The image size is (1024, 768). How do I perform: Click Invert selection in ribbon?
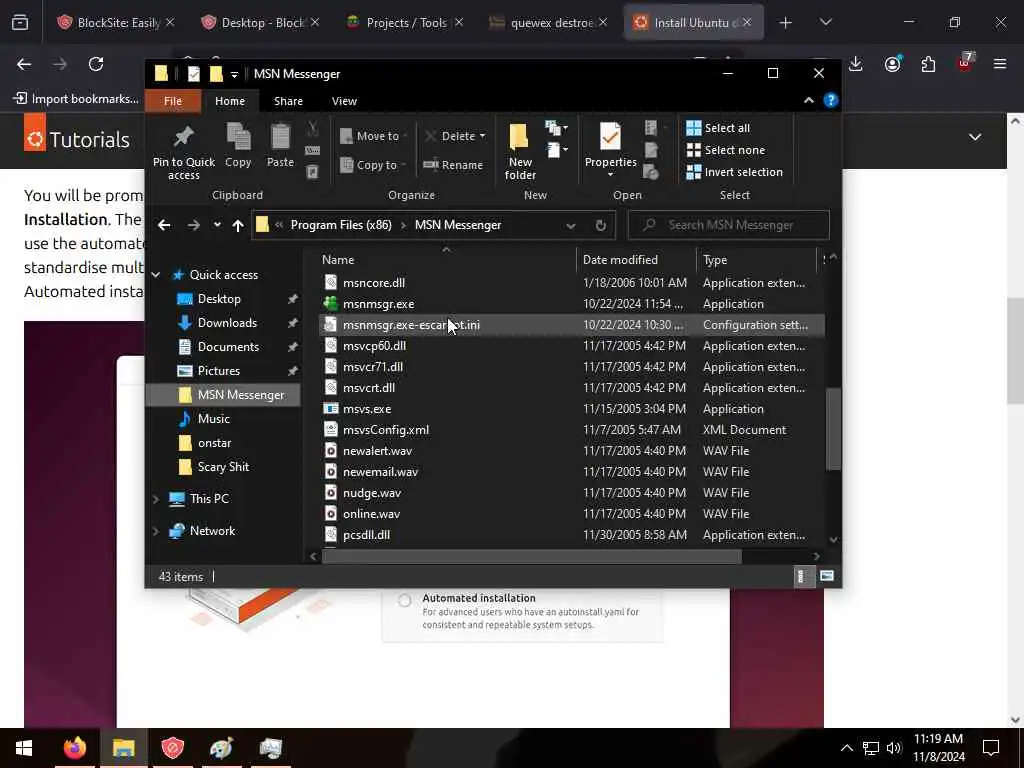tap(735, 172)
